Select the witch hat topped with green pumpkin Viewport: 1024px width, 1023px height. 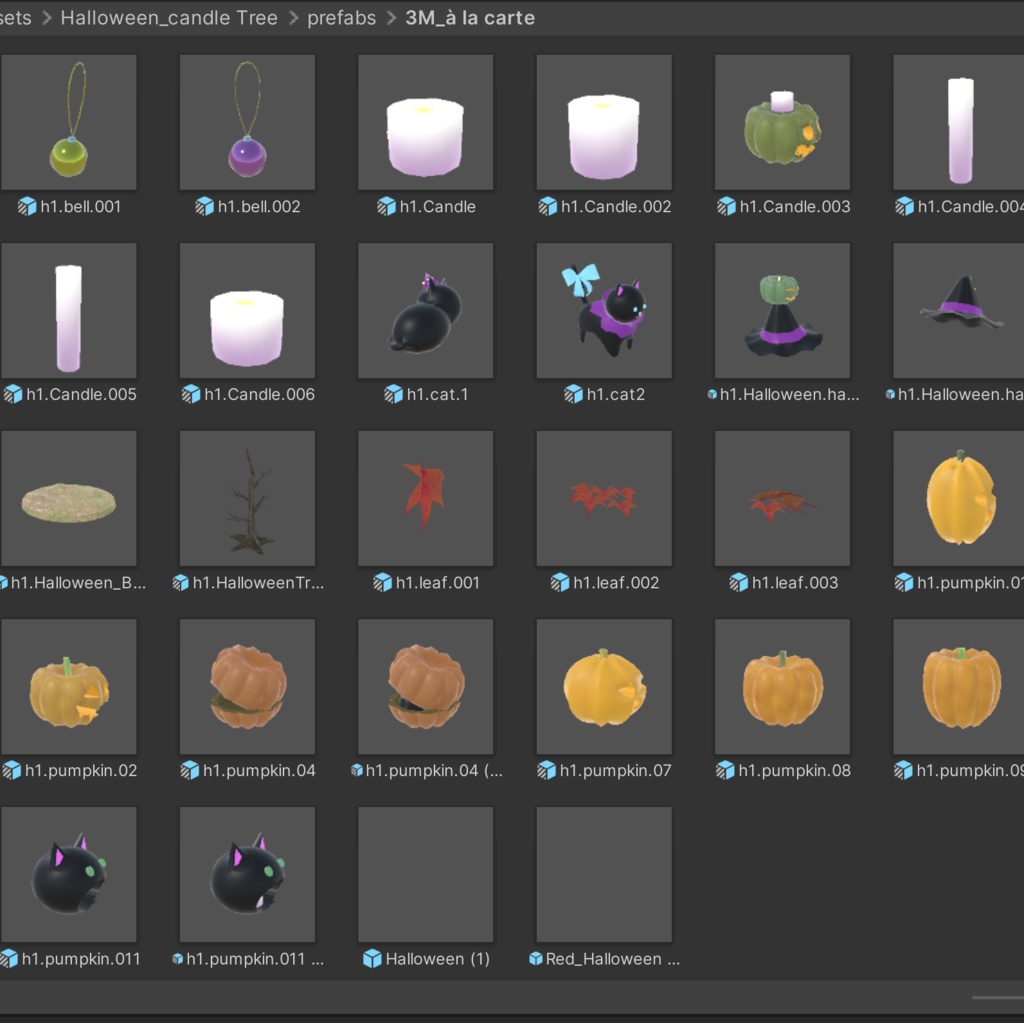coord(782,310)
